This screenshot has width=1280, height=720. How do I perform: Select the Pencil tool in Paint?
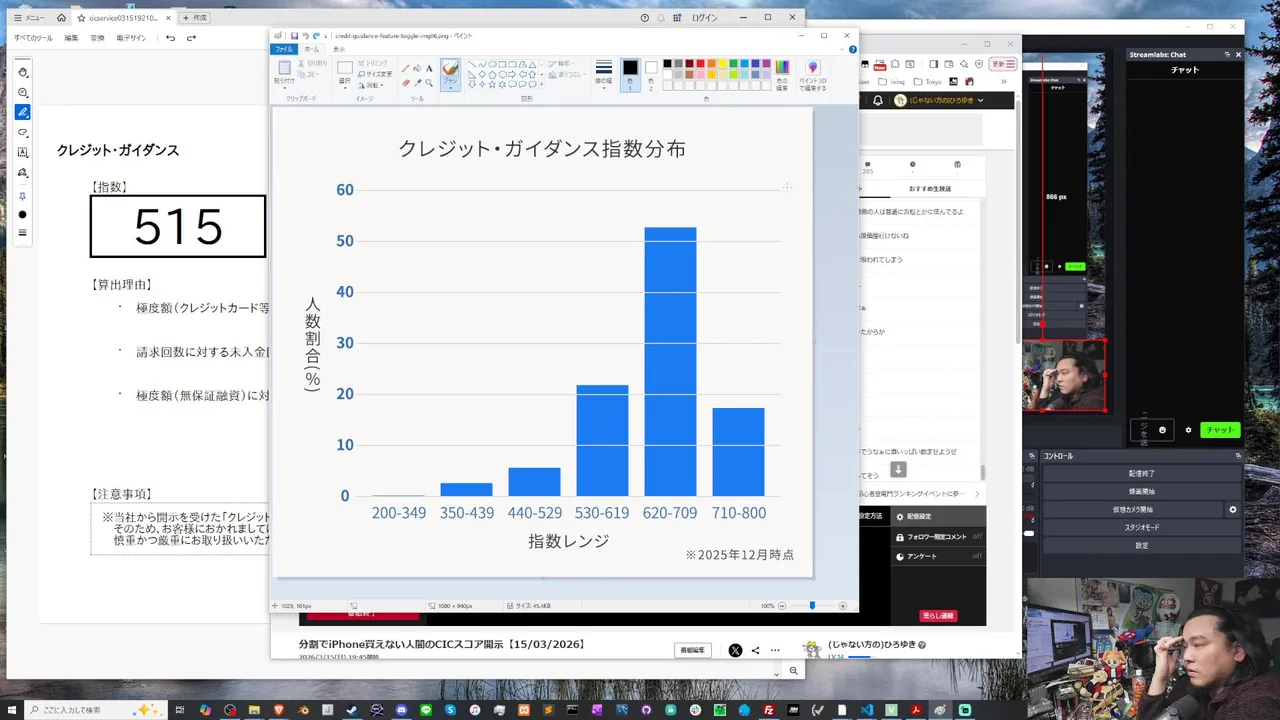406,69
